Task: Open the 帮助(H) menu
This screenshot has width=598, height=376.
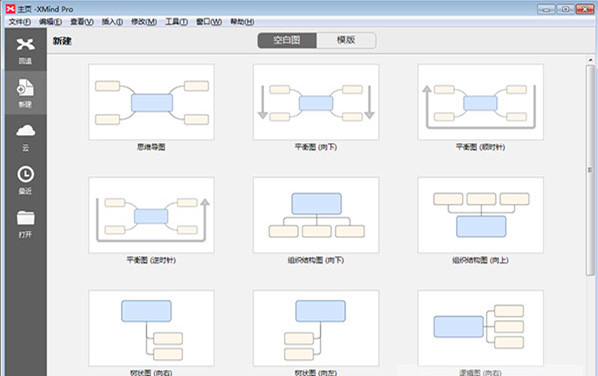Action: tap(242, 22)
